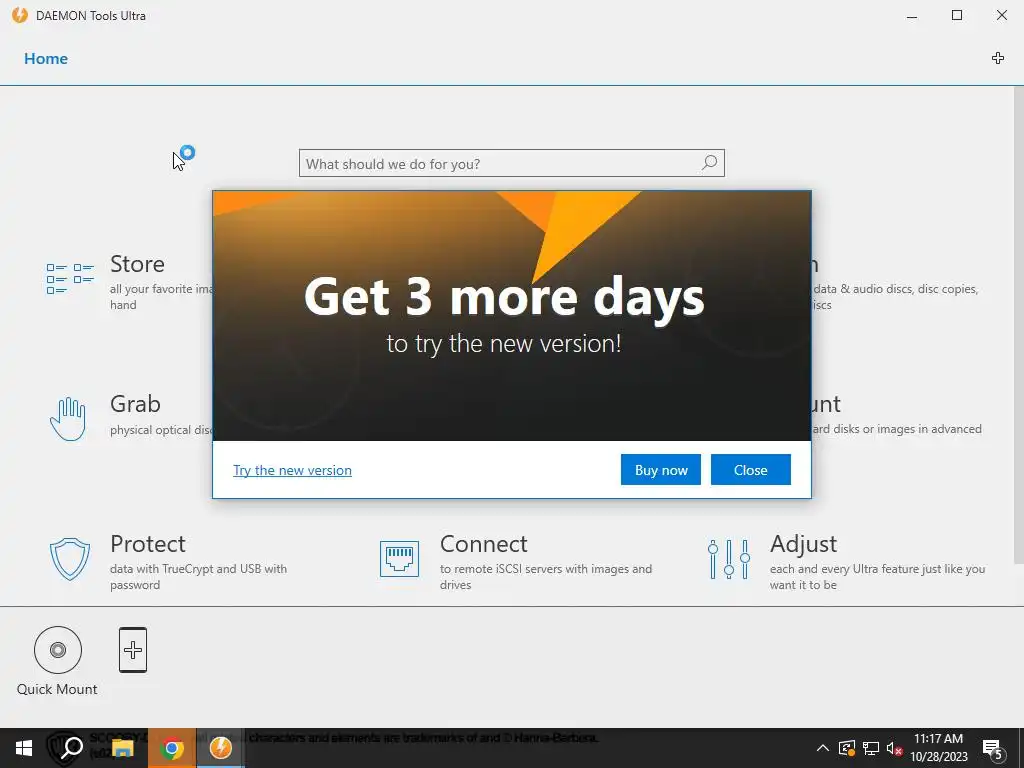
Task: Click the Quick Mount label
Action: [57, 689]
